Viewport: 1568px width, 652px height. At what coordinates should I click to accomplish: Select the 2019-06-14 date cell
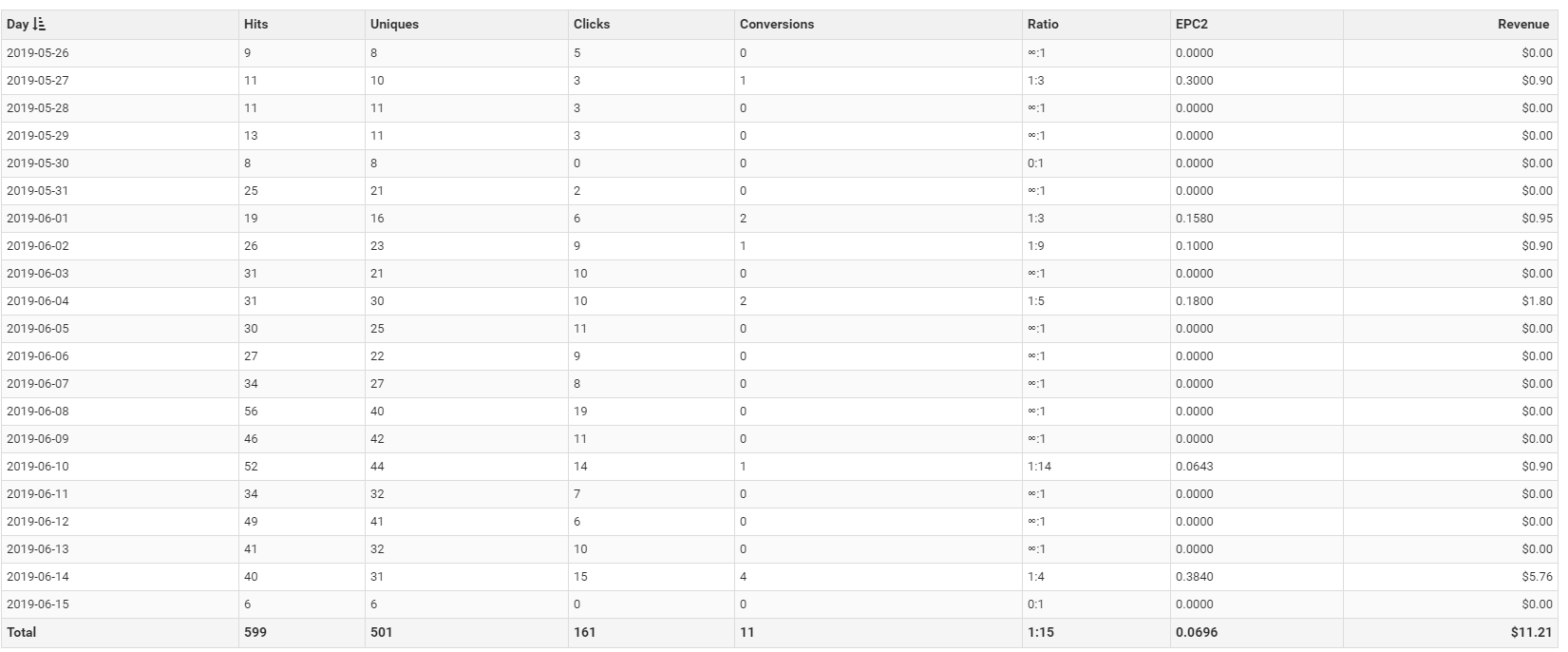[x=38, y=577]
